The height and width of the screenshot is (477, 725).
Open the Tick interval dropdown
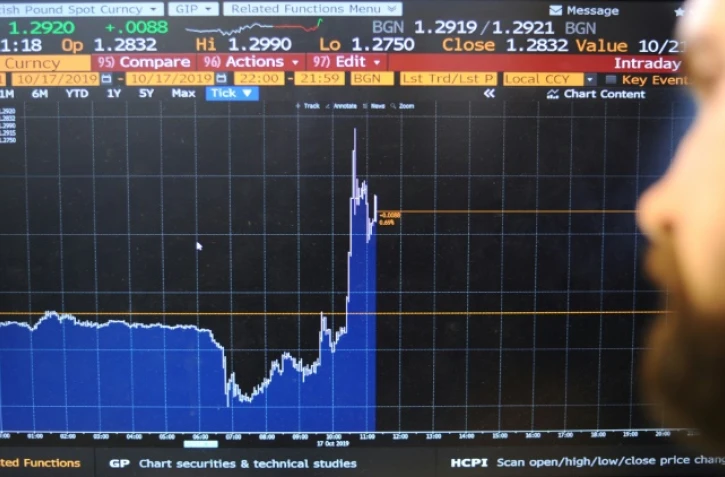[x=232, y=93]
